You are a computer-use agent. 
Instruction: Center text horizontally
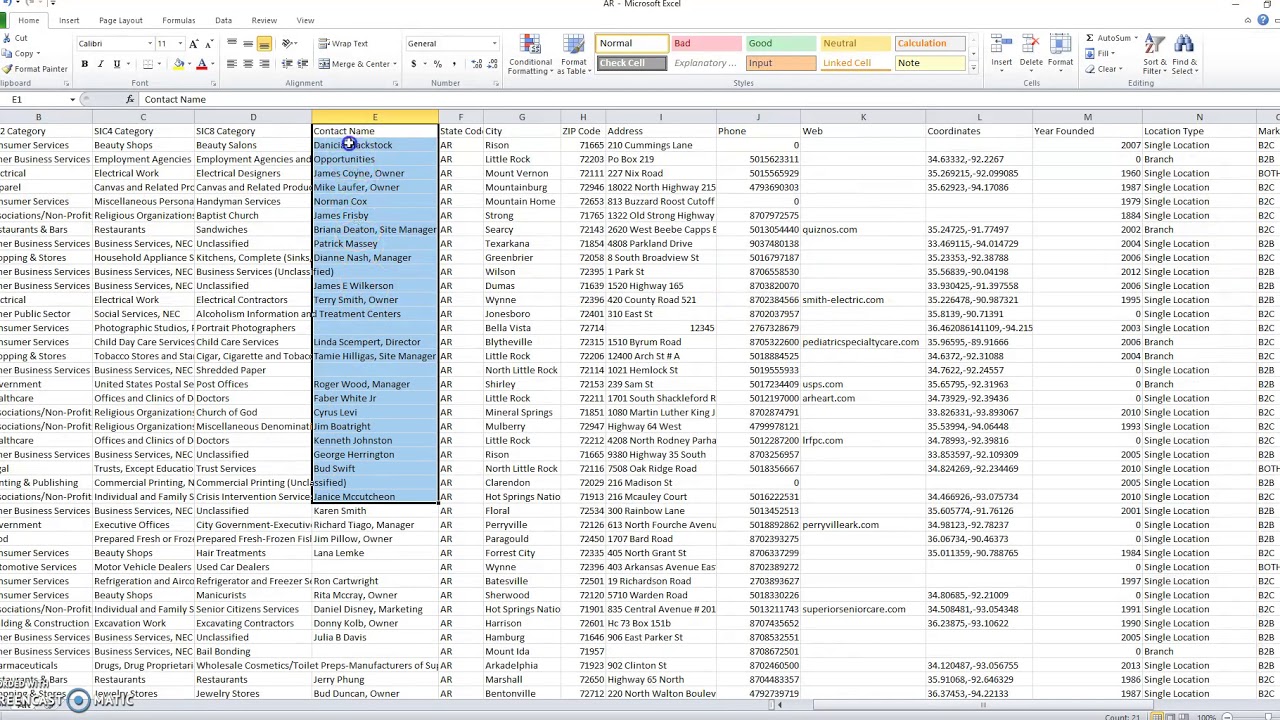(x=248, y=64)
